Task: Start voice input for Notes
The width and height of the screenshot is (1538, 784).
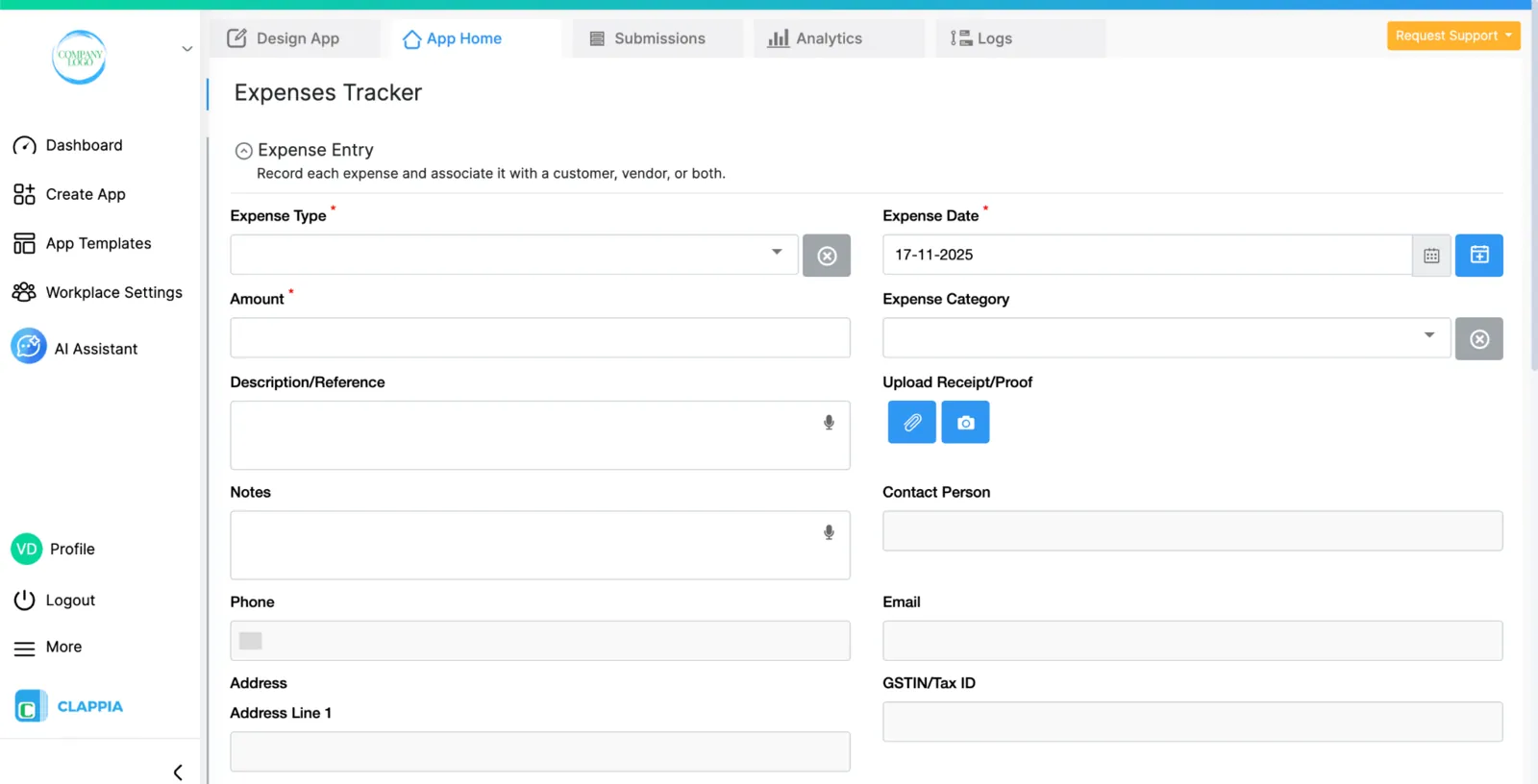Action: [x=829, y=532]
